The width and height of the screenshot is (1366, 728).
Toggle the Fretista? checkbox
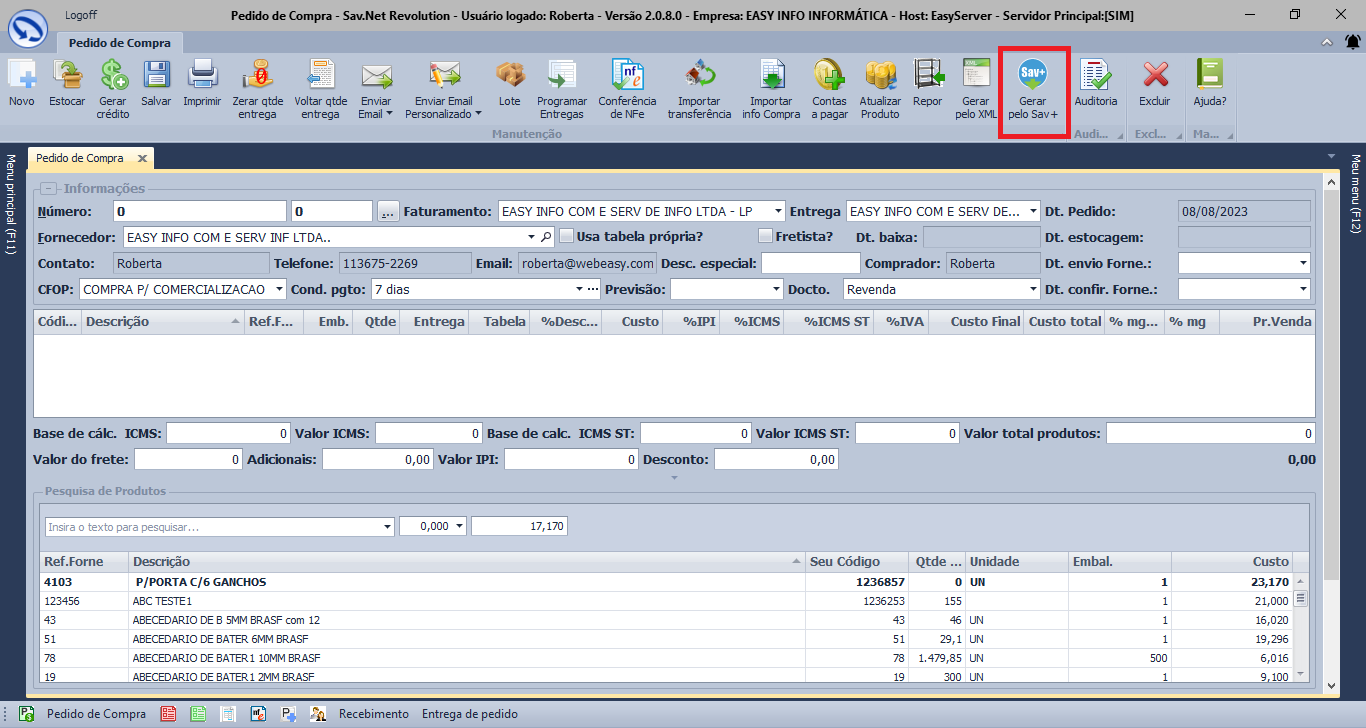click(x=766, y=237)
